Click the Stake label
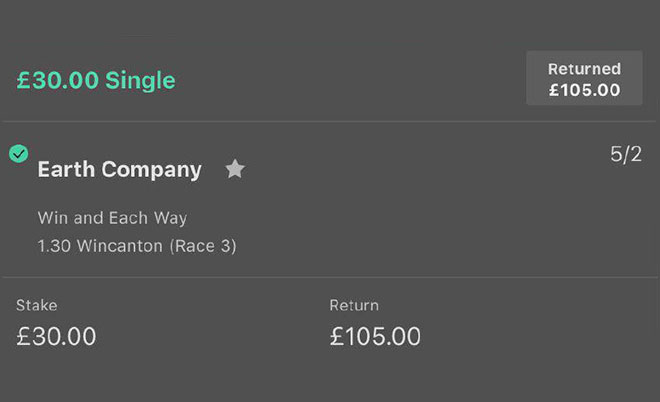The height and width of the screenshot is (402, 660). [37, 306]
